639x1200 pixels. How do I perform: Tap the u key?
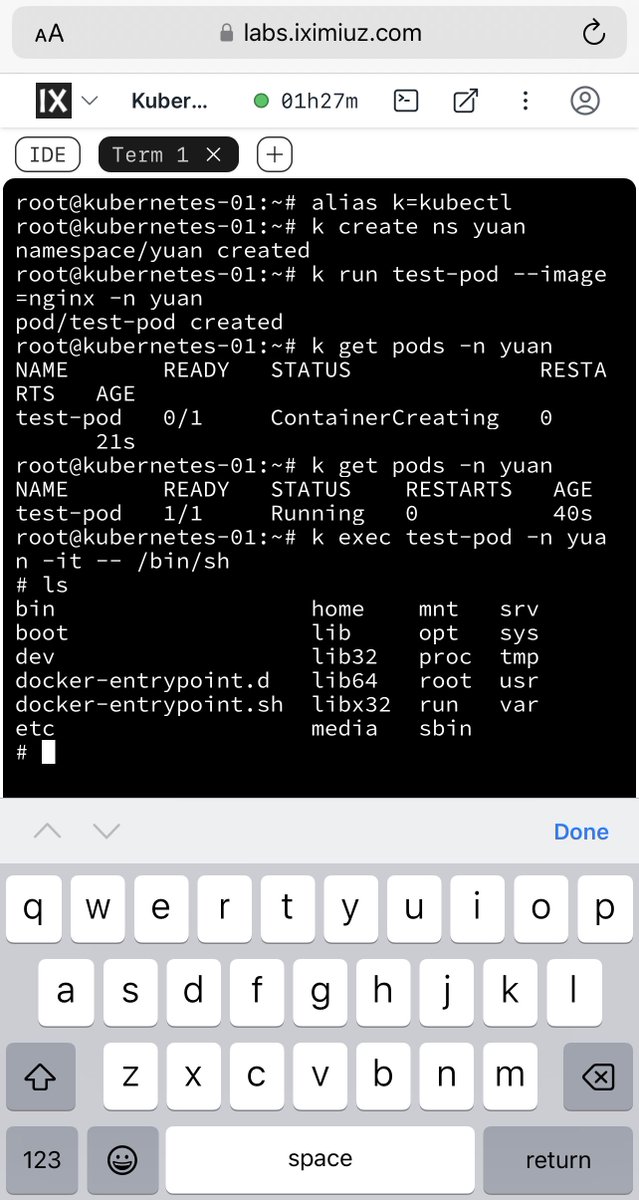[415, 907]
